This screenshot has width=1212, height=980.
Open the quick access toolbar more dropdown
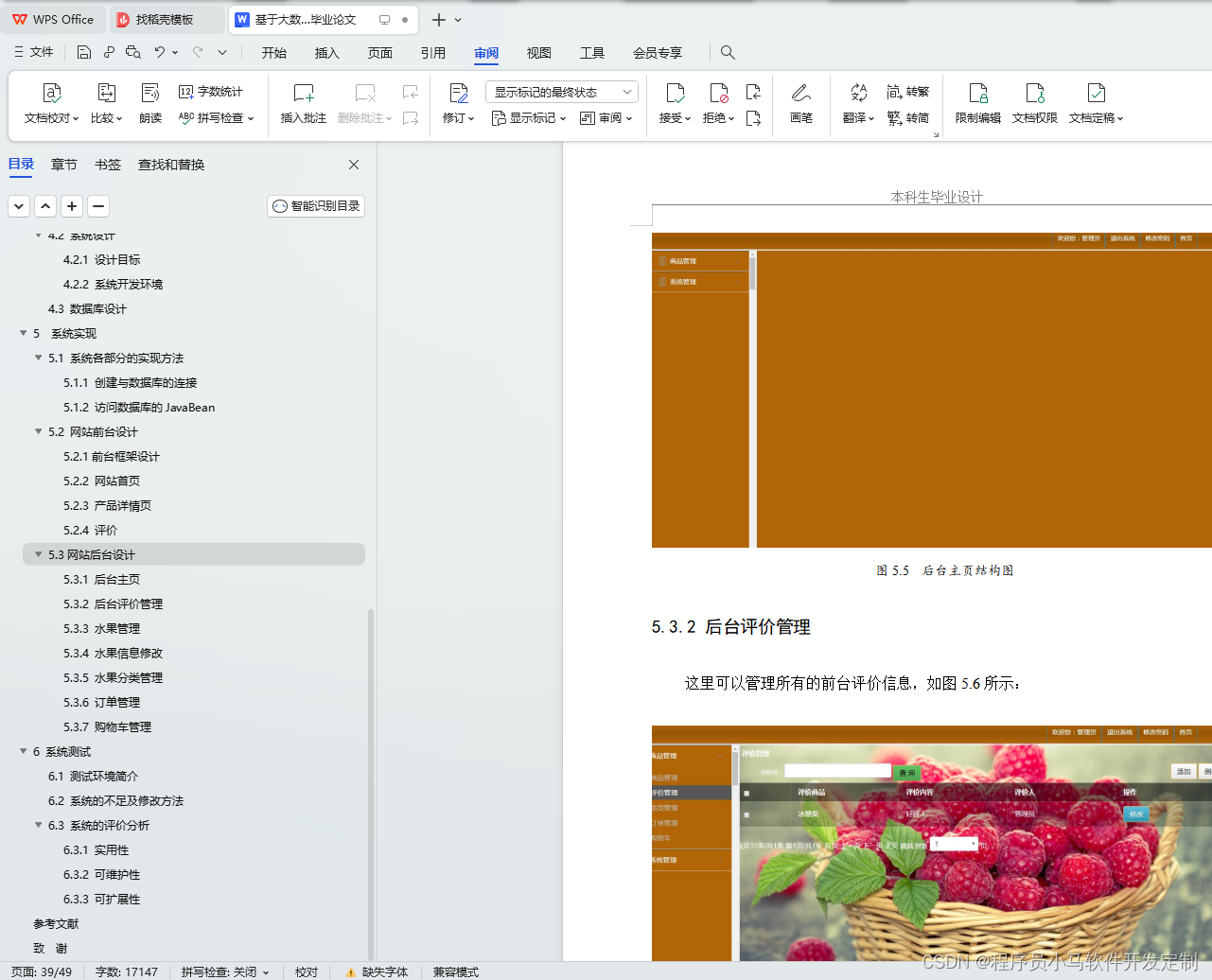pyautogui.click(x=222, y=52)
